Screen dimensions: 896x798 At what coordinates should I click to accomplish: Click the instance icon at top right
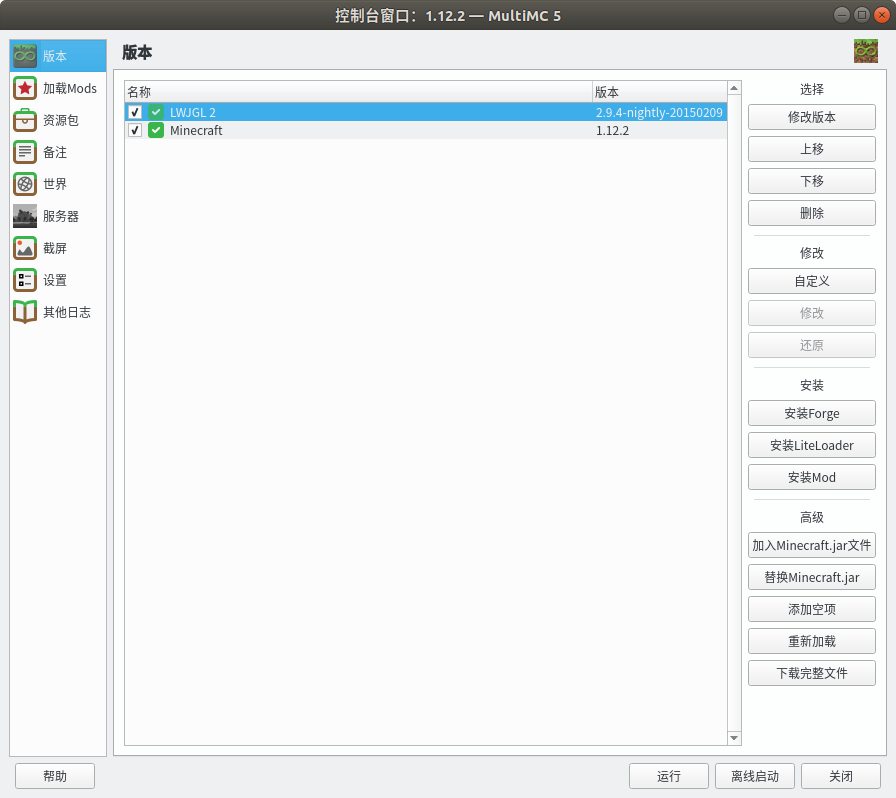point(866,51)
